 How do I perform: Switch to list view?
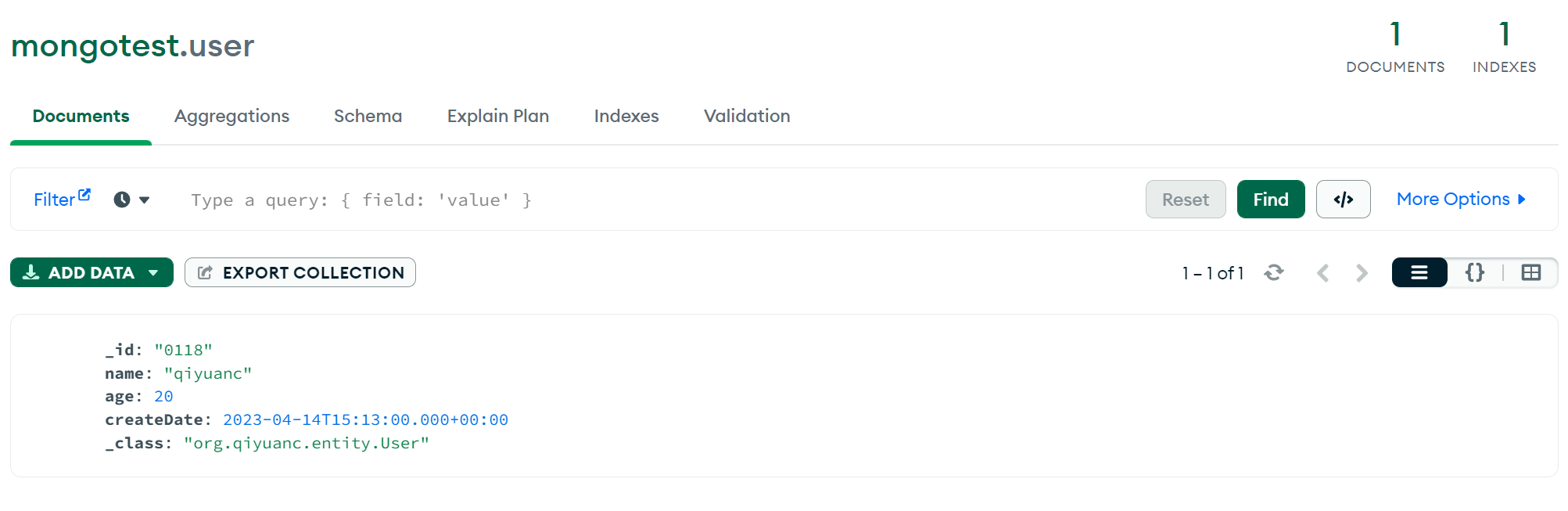click(x=1419, y=272)
